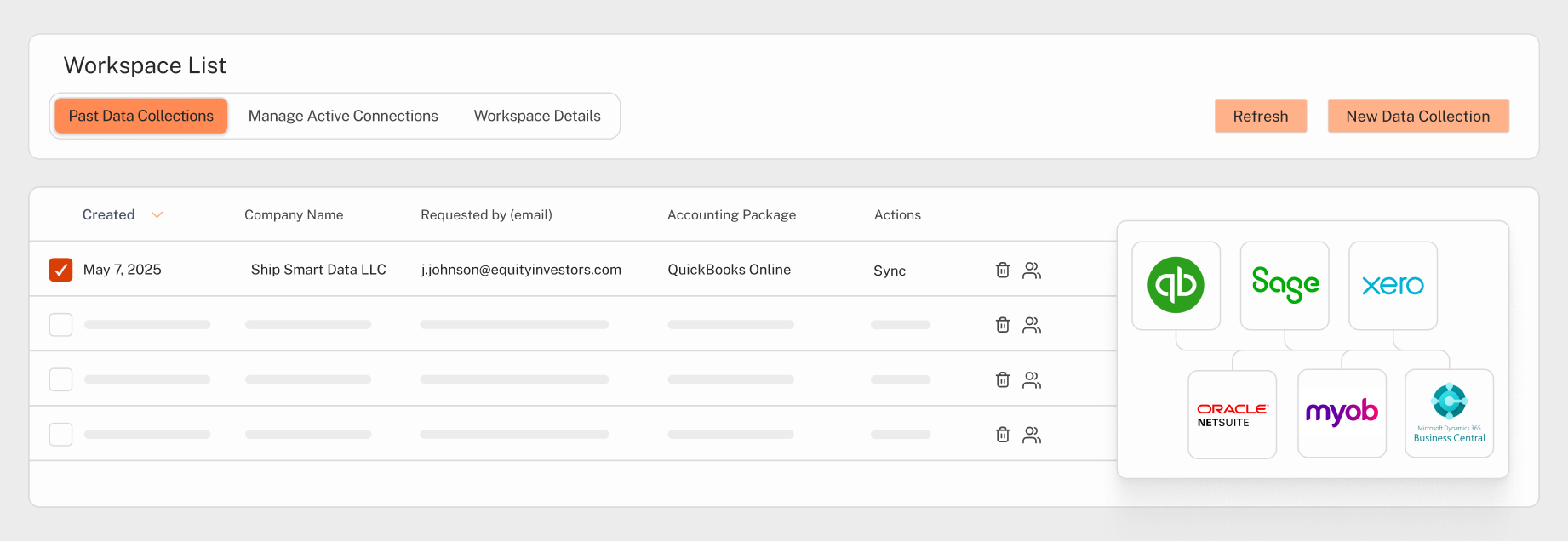Click the j.johnson@equityinvestors.com email cell

[521, 270]
